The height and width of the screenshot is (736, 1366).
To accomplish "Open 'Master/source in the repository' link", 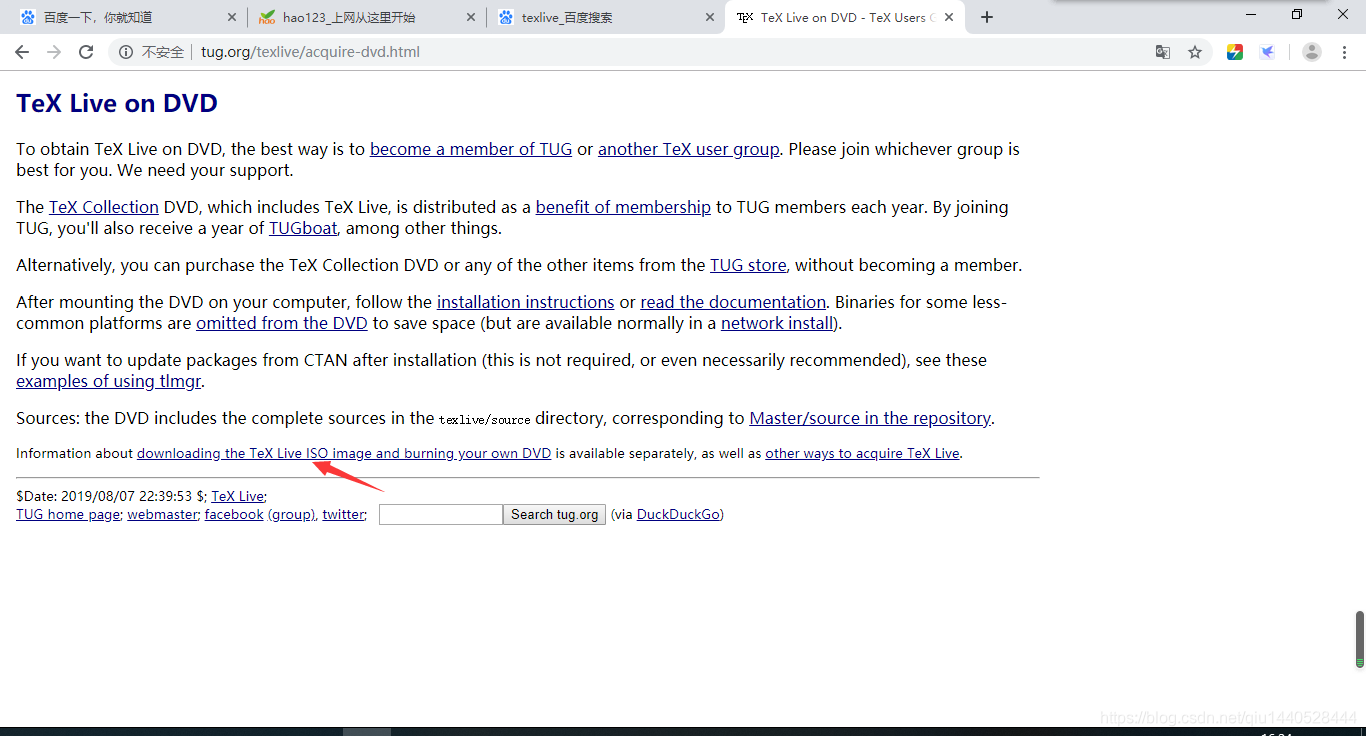I will pos(870,418).
